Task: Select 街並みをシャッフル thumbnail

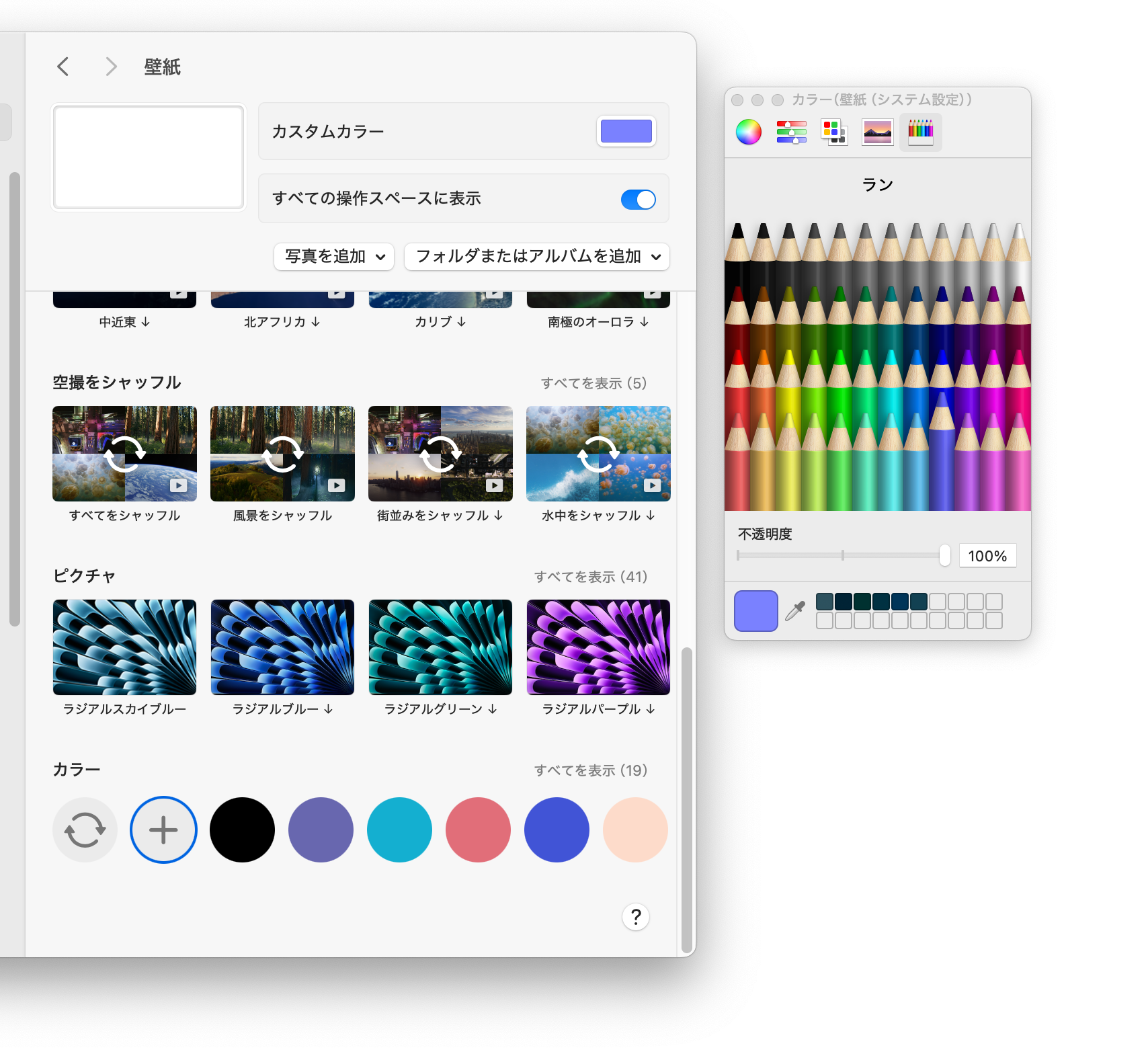Action: tap(441, 454)
